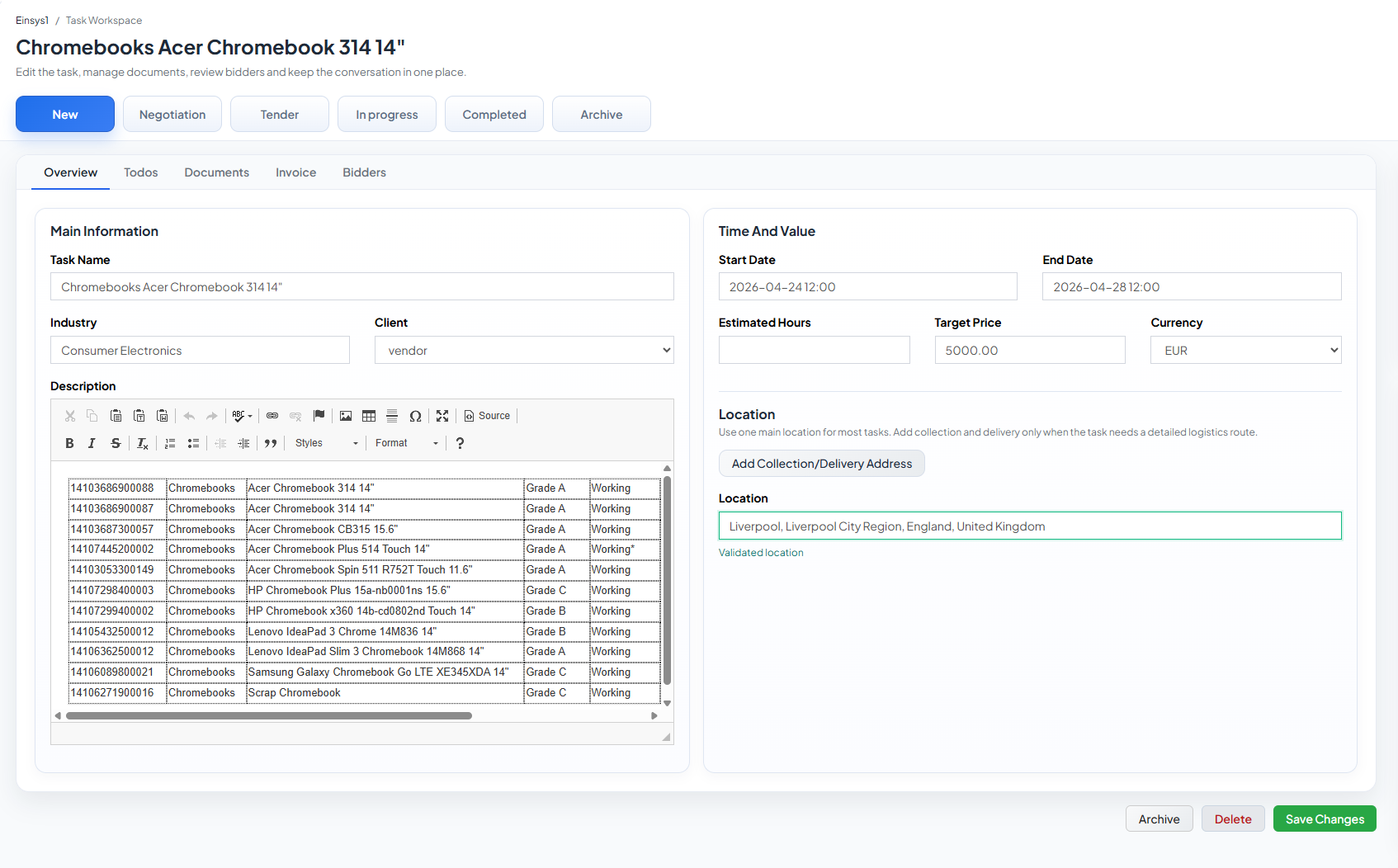Image resolution: width=1398 pixels, height=868 pixels.
Task: Switch to the Invoice tab
Action: [296, 172]
